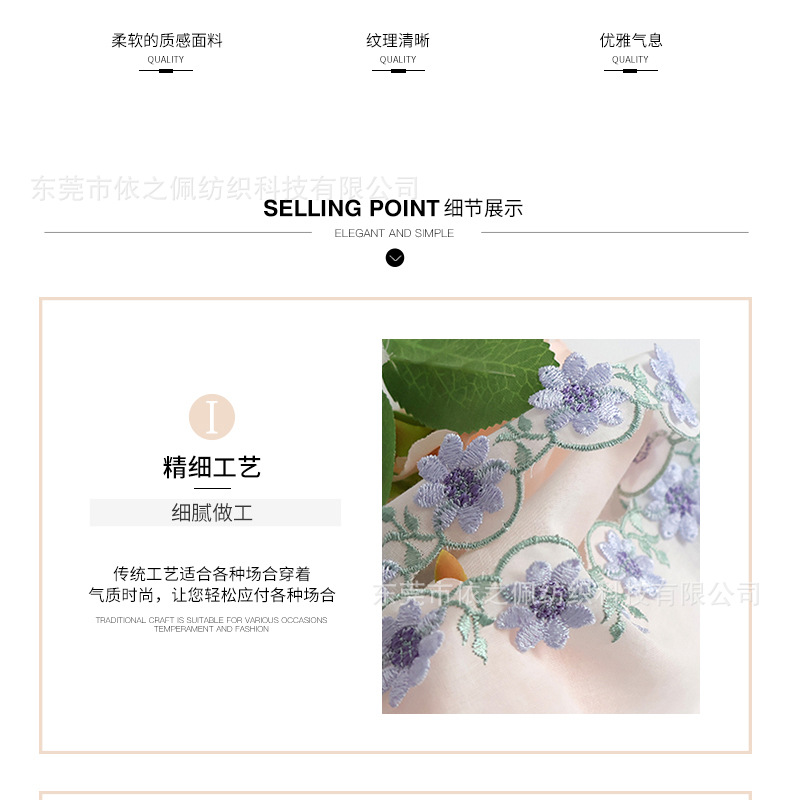This screenshot has height=800, width=790.
Task: Select the 柔软的质感面料 feature label
Action: [167, 40]
